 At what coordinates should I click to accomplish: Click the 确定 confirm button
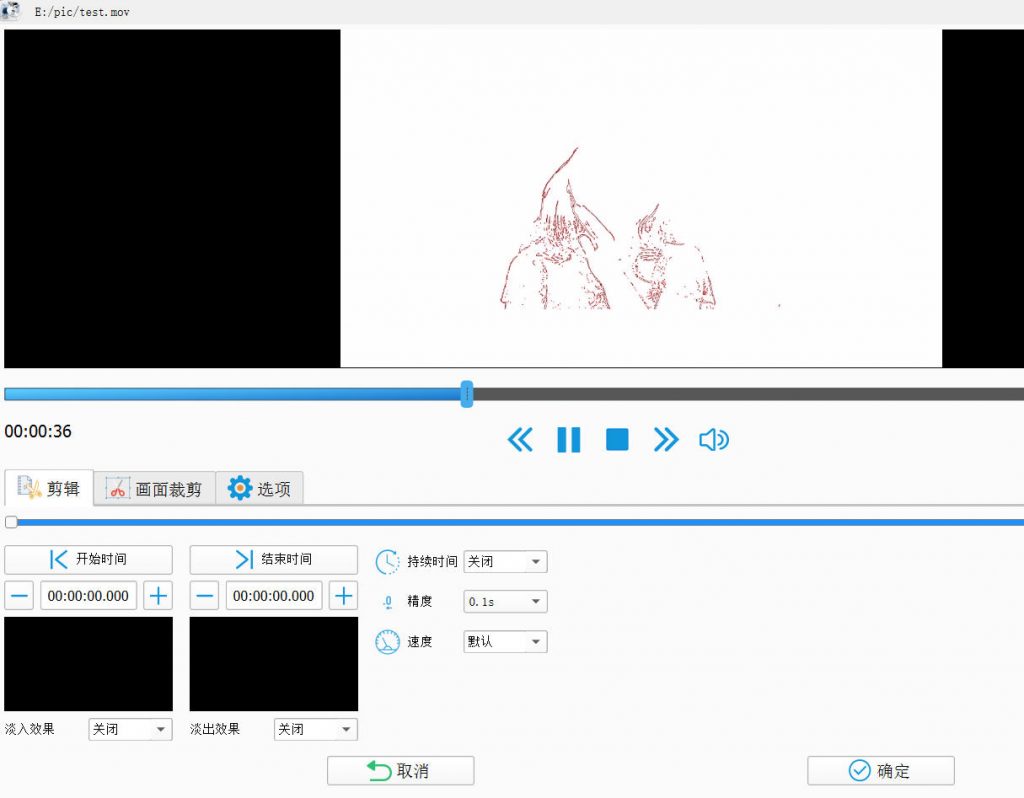[x=880, y=771]
